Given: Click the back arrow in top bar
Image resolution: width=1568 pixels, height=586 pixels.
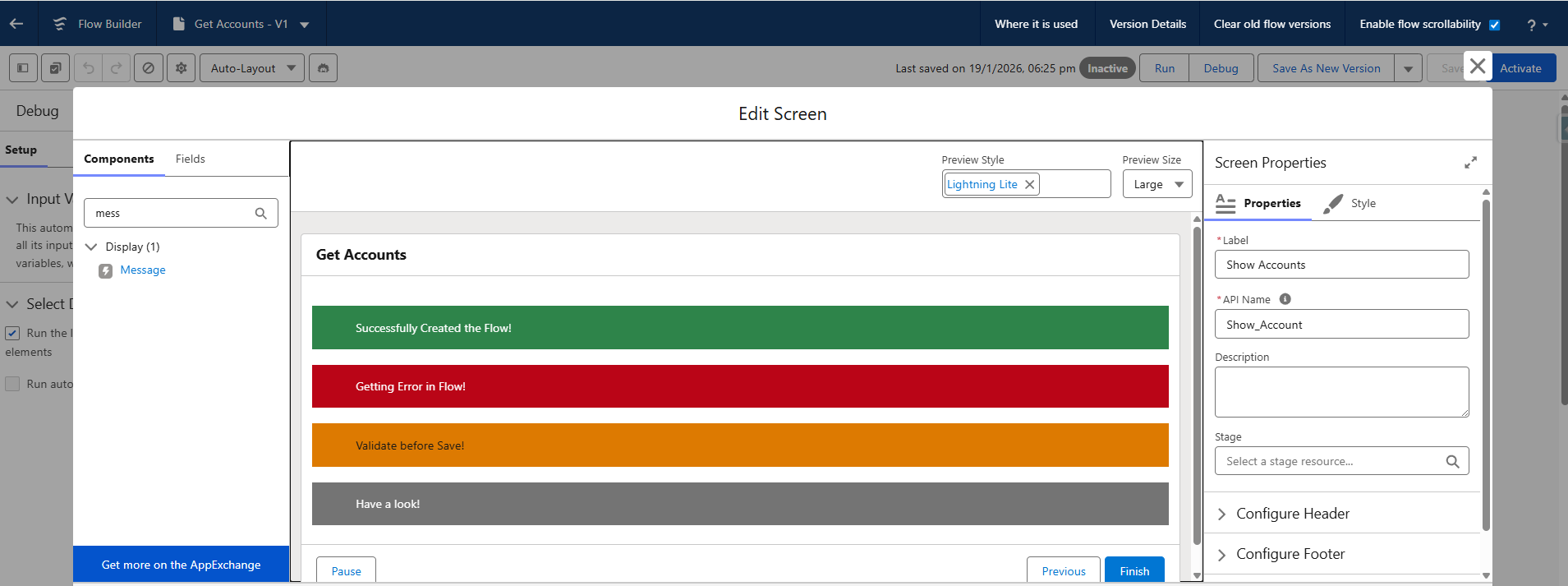Looking at the screenshot, I should click(16, 24).
